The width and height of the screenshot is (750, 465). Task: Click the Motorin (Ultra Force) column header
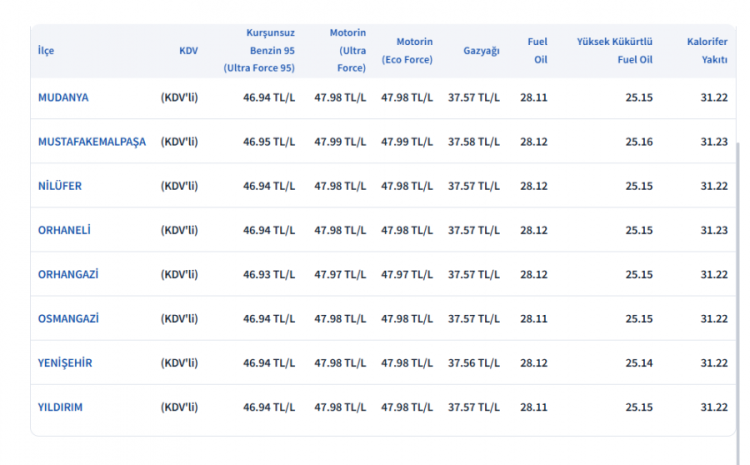pos(347,50)
